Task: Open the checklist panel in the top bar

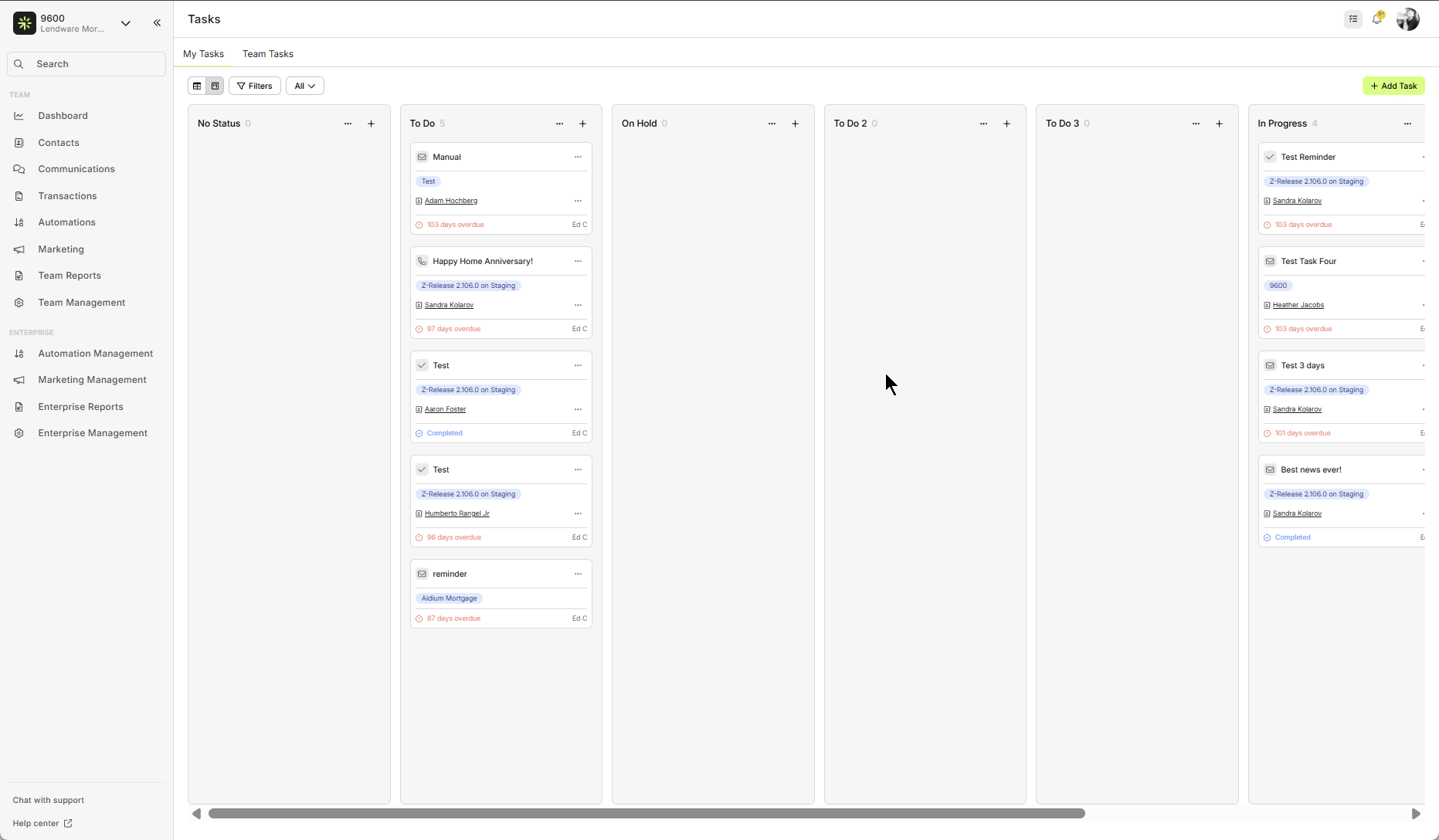Action: coord(1352,19)
